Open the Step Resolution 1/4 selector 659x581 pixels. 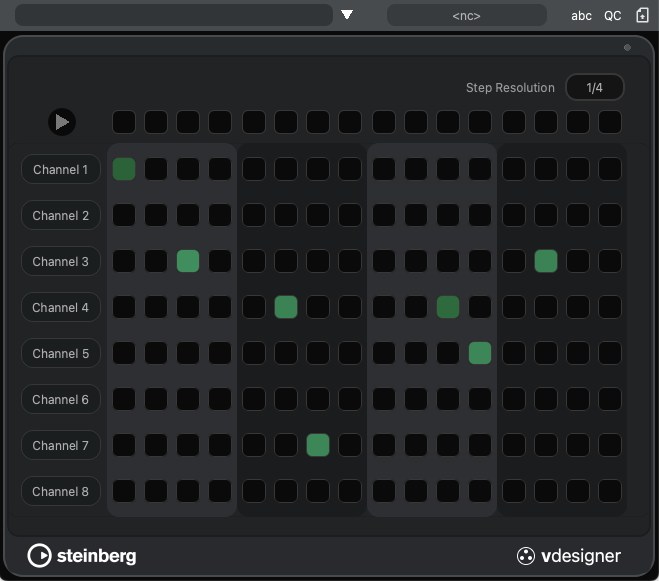tap(594, 88)
